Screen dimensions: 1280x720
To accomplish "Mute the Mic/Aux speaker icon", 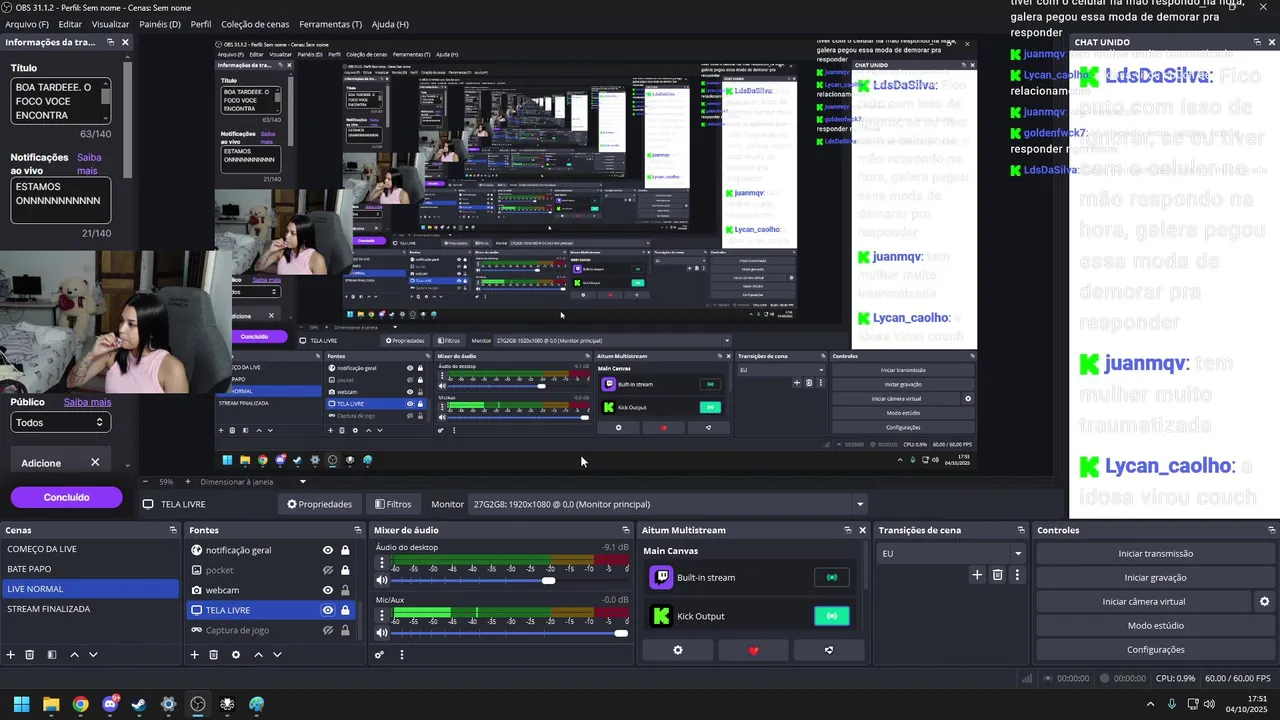I will 381,633.
